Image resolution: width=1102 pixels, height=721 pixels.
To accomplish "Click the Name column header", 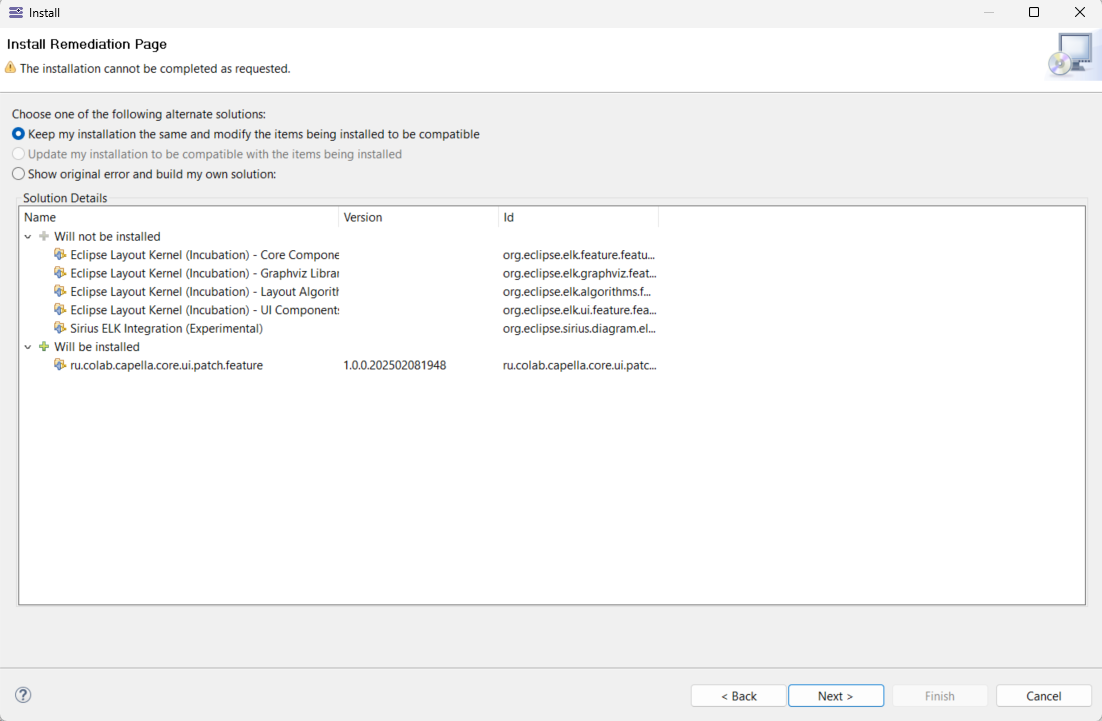I will pyautogui.click(x=180, y=217).
